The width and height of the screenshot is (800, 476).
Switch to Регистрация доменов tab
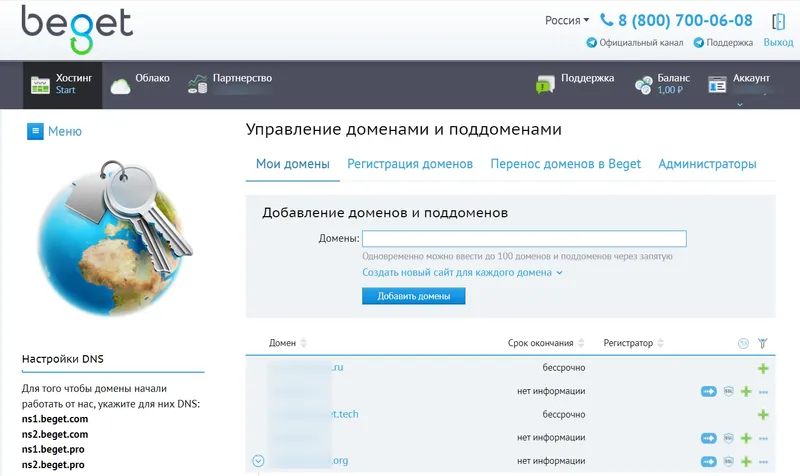410,164
